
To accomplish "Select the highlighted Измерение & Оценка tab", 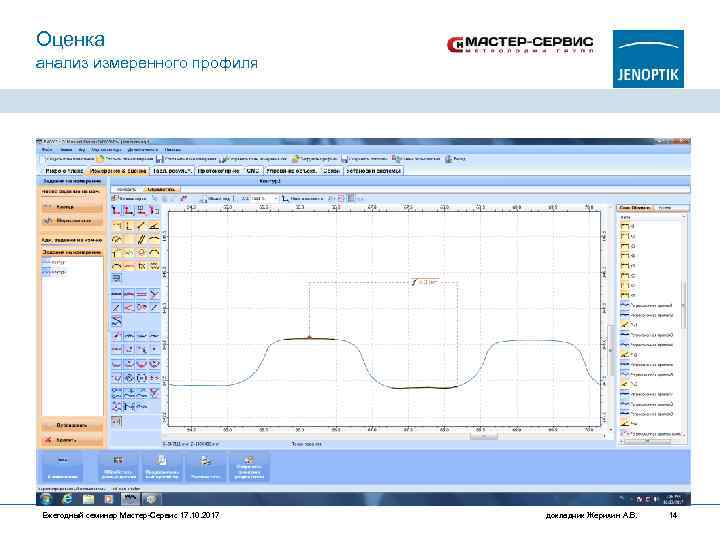I will click(118, 171).
